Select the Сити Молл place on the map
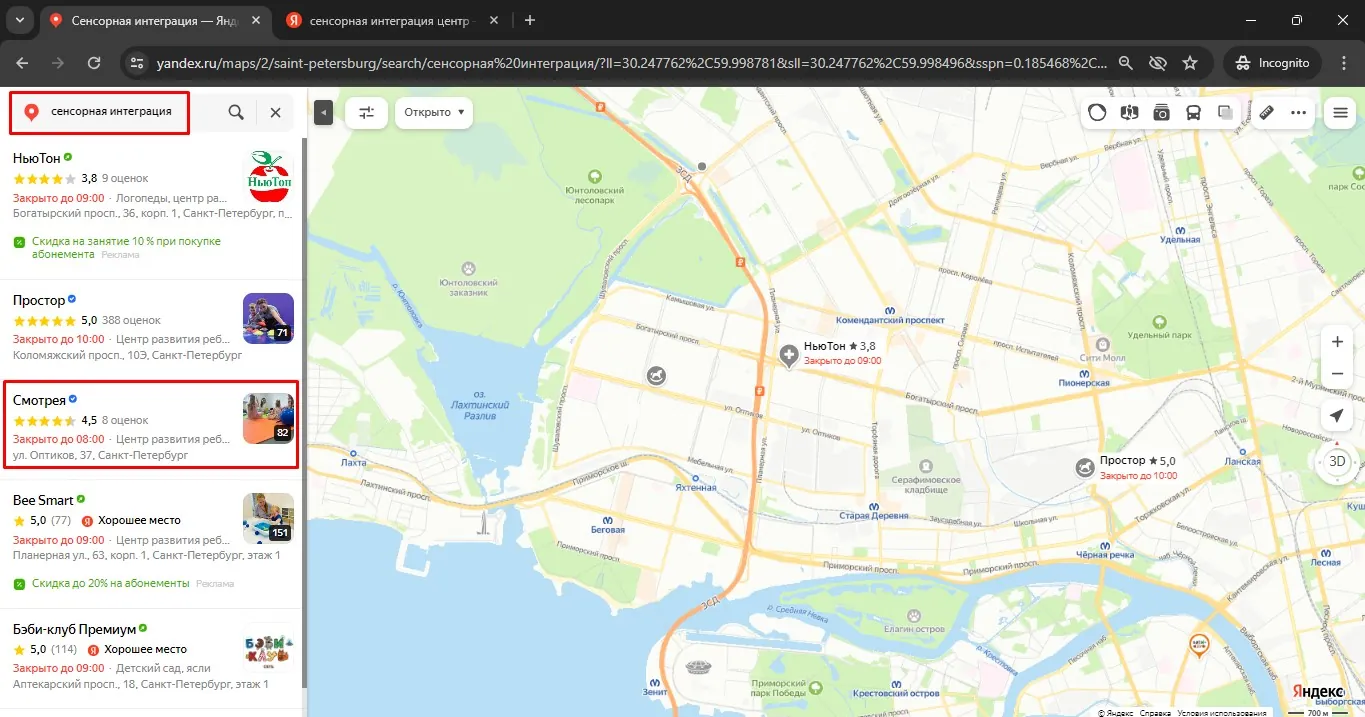The image size is (1365, 717). coord(1104,350)
